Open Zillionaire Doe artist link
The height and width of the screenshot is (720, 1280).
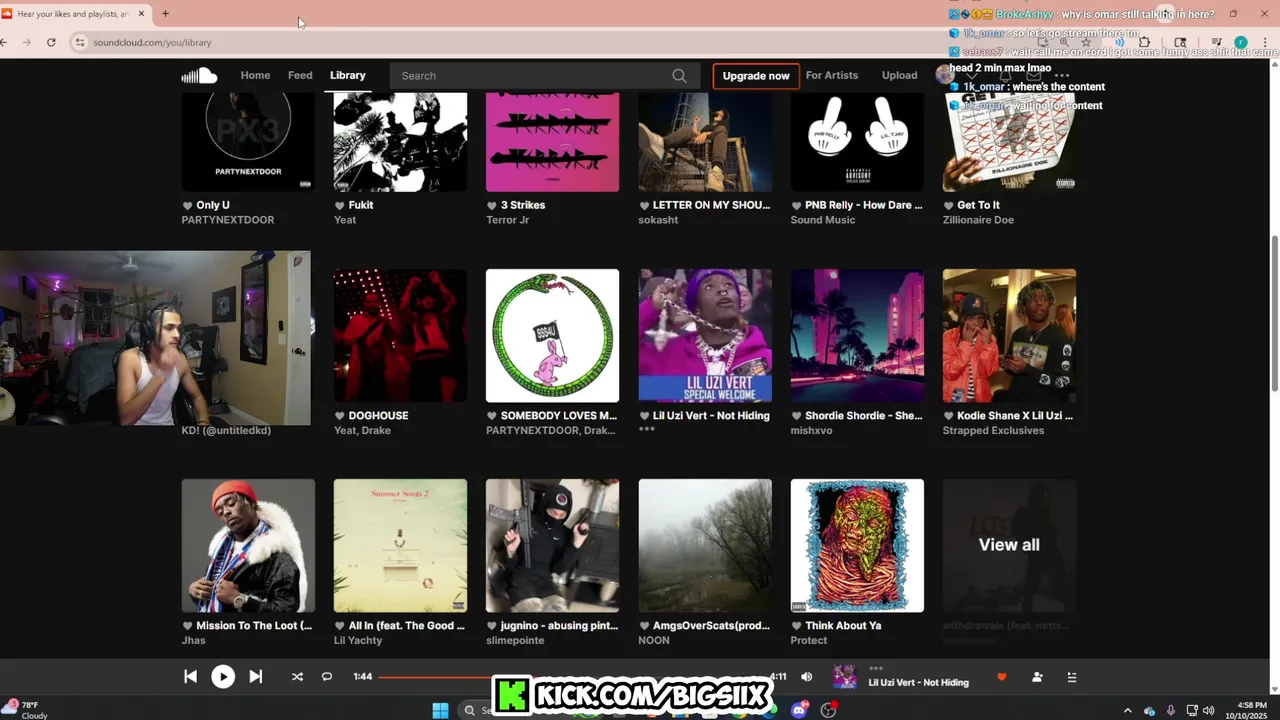tap(978, 220)
